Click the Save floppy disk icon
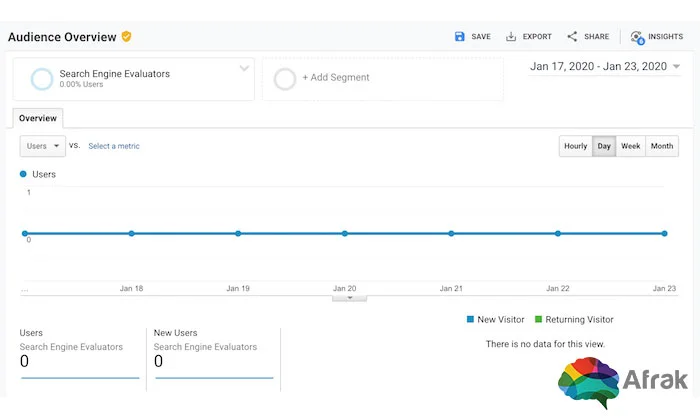 coord(459,37)
